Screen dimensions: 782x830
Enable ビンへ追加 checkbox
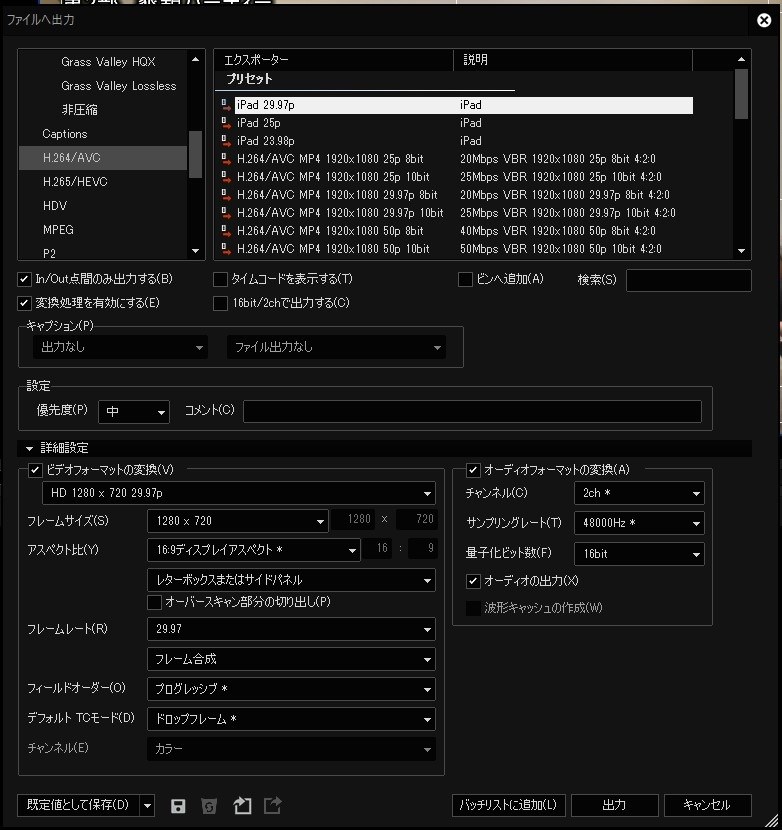pos(465,279)
